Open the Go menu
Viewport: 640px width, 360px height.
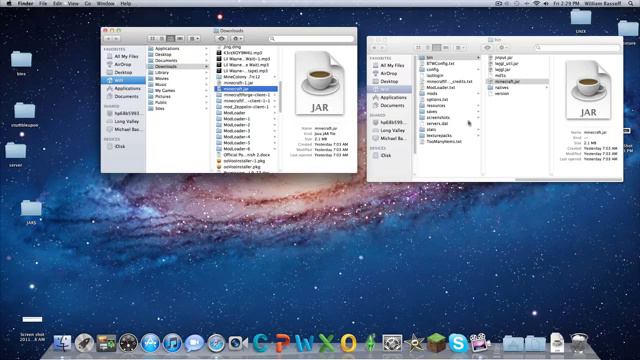[88, 3]
